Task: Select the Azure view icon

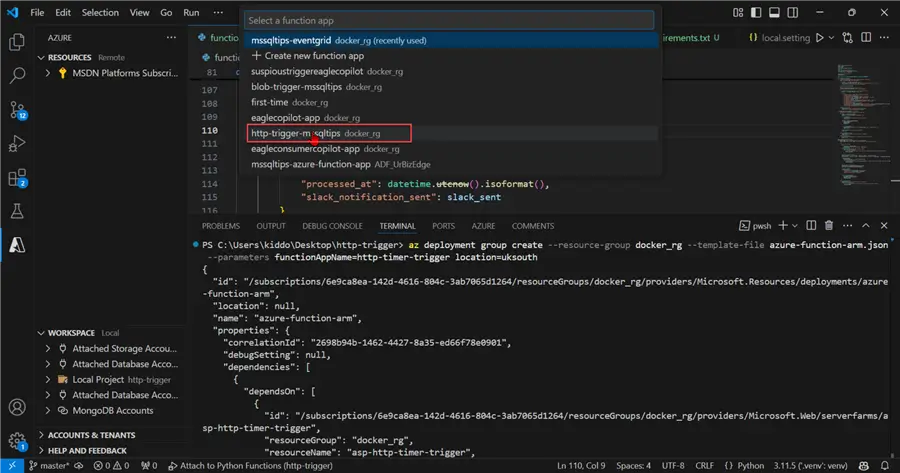Action: point(17,245)
